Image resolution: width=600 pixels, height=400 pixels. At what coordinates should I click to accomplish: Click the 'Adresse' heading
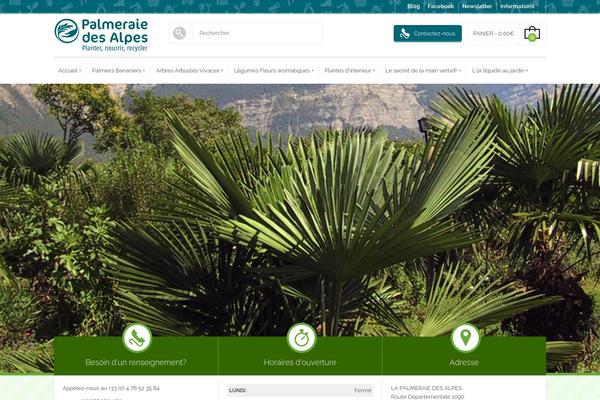click(464, 362)
